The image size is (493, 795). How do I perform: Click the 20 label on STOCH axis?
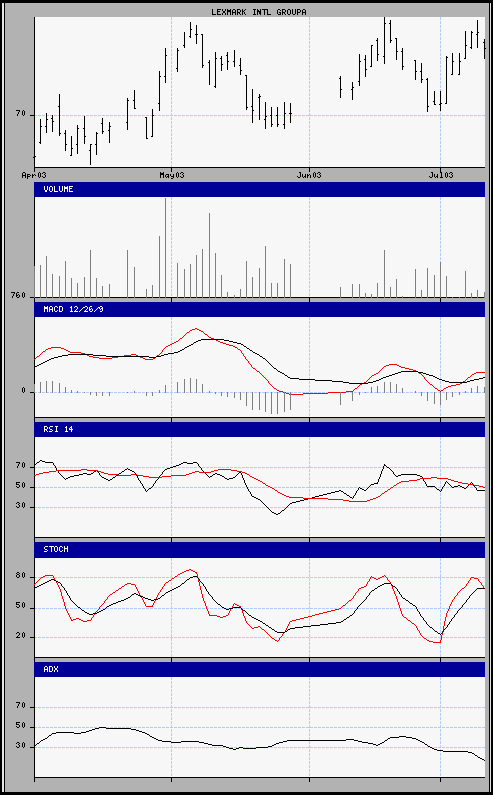pos(21,637)
